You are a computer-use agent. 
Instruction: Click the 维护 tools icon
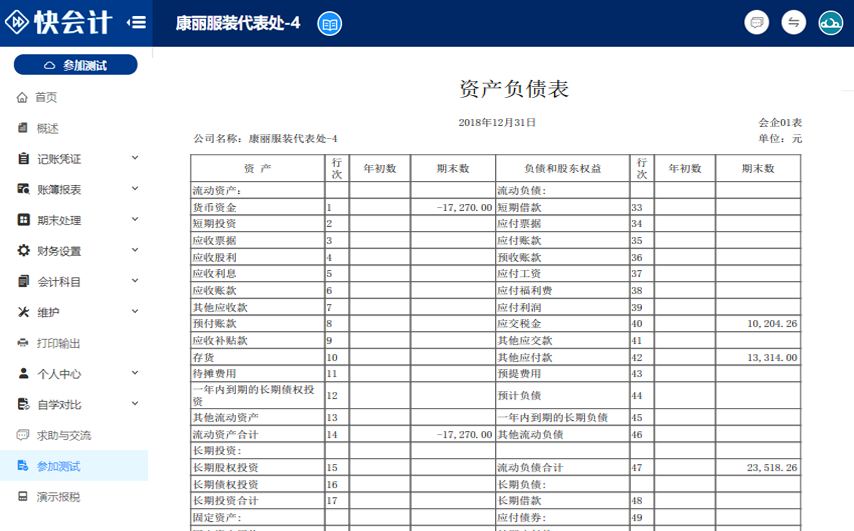(23, 312)
